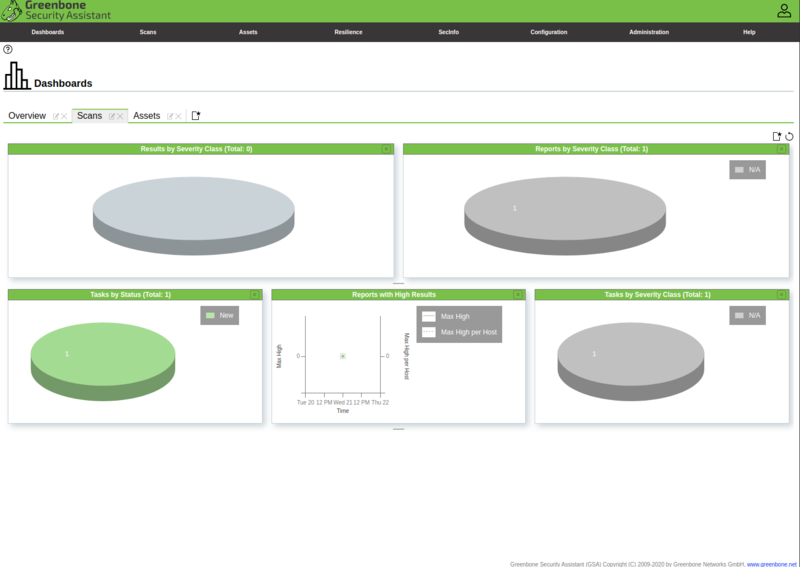Edit the Overview dashboard tab title
The width and height of the screenshot is (800, 567).
coord(56,117)
